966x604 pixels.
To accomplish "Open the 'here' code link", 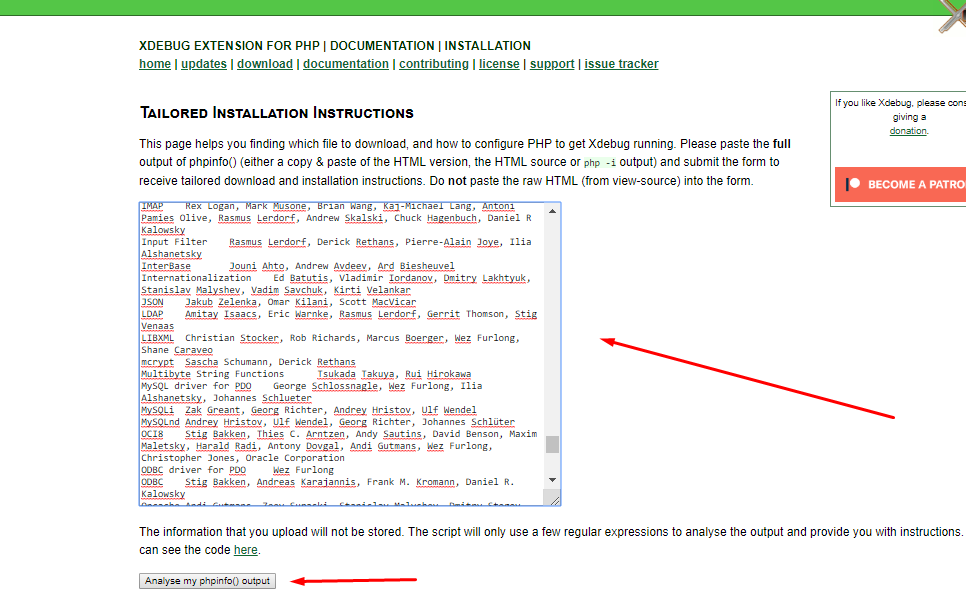I will (245, 550).
